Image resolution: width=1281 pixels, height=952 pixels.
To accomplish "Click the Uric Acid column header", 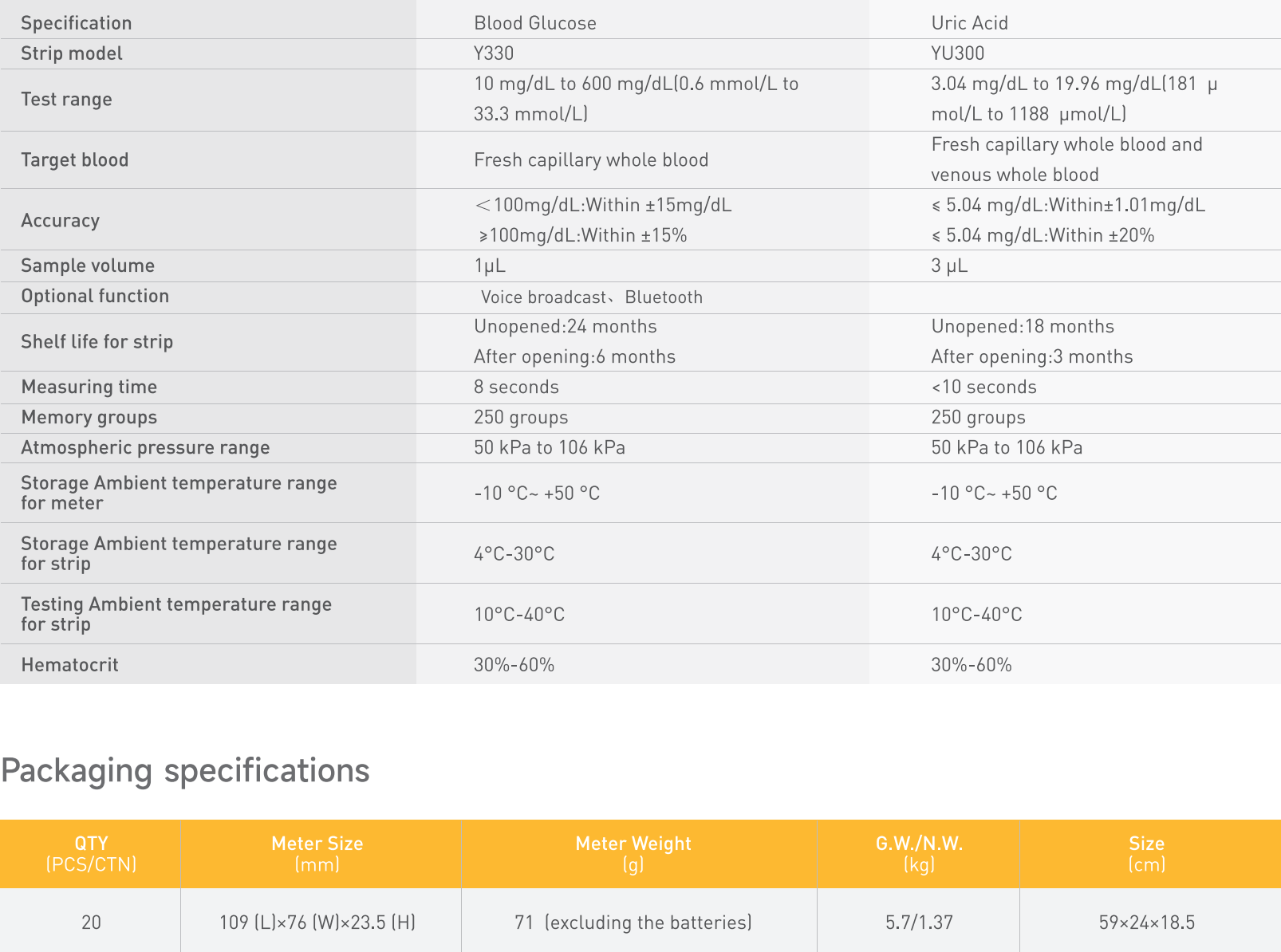I will (x=969, y=23).
